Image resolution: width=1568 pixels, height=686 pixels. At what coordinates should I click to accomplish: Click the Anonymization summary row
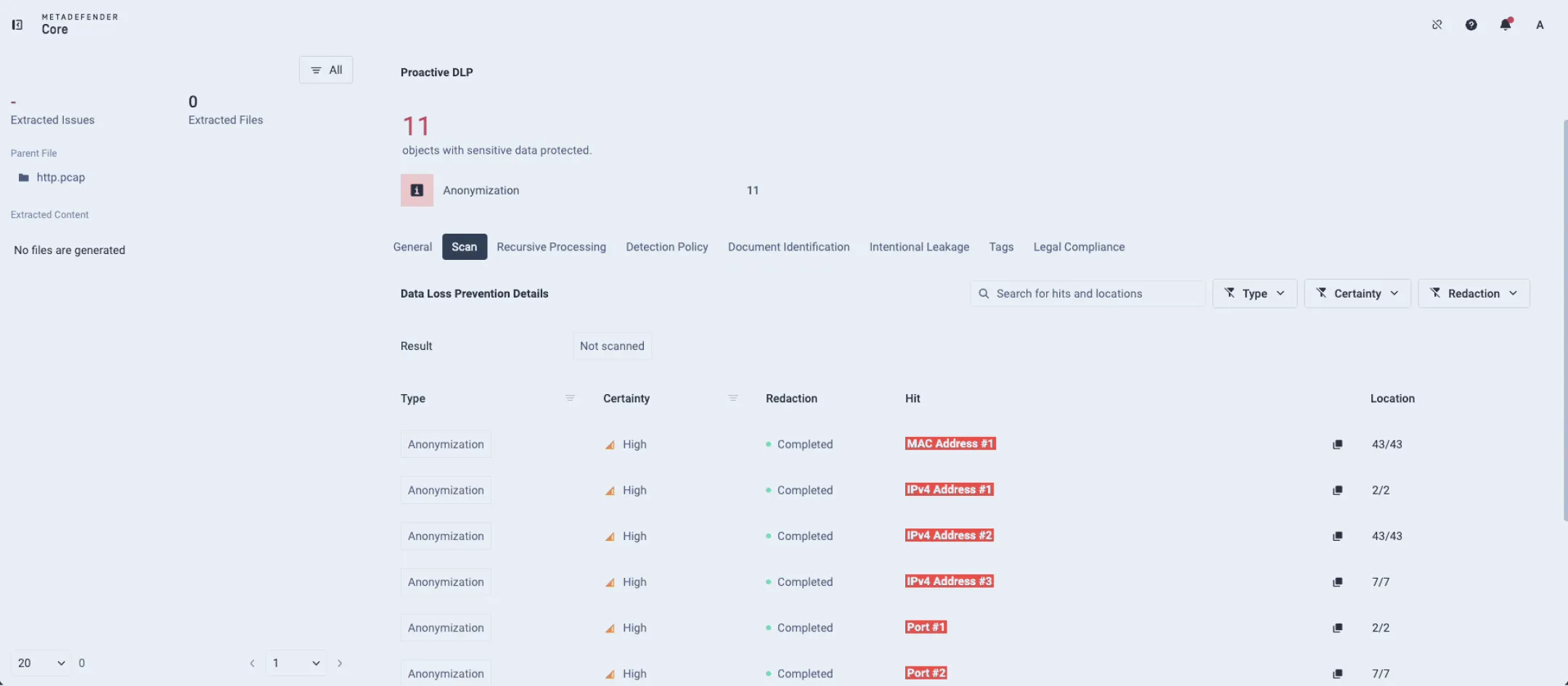[x=581, y=190]
